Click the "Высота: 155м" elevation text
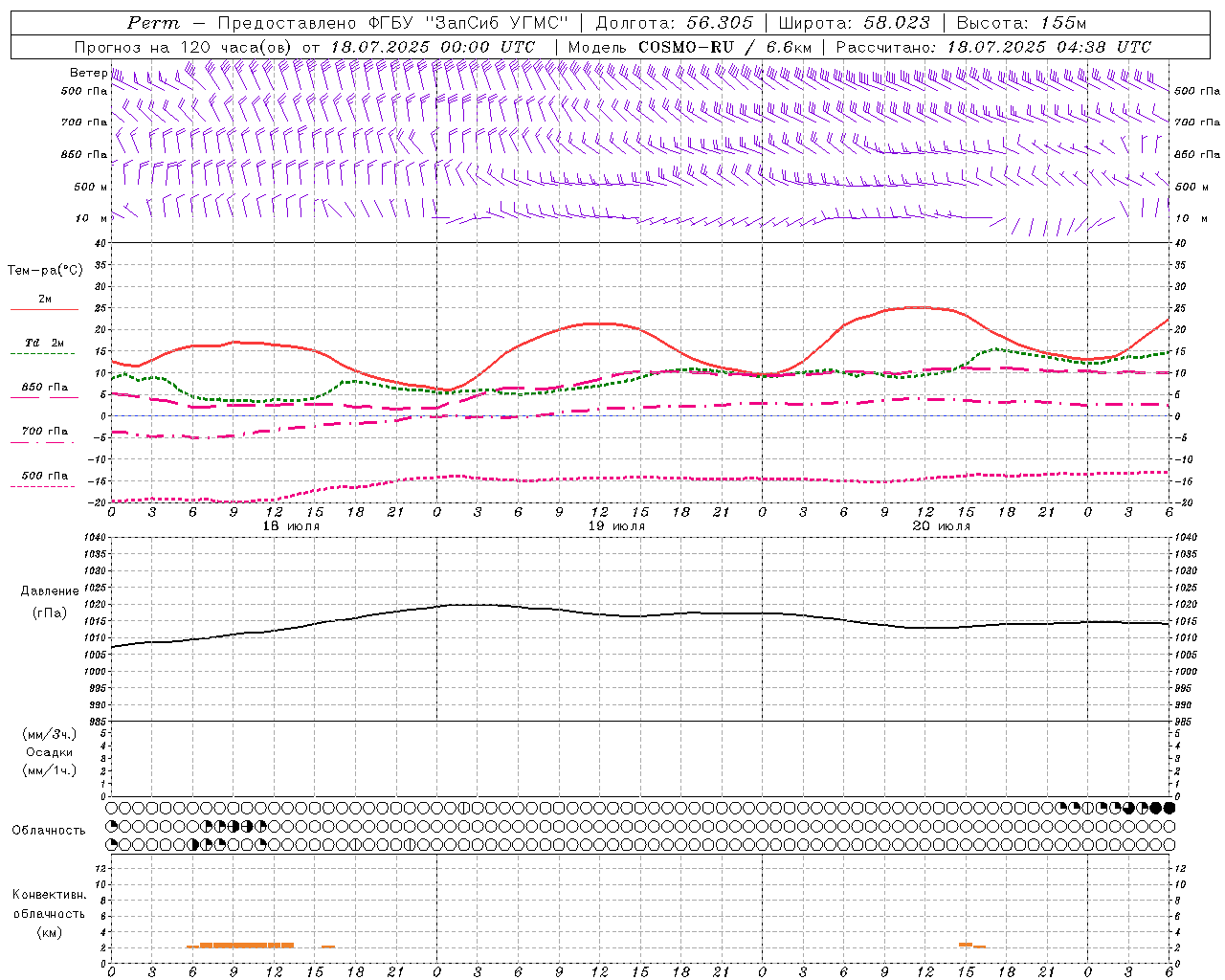Viewport: 1225px width, 980px height. point(1021,23)
